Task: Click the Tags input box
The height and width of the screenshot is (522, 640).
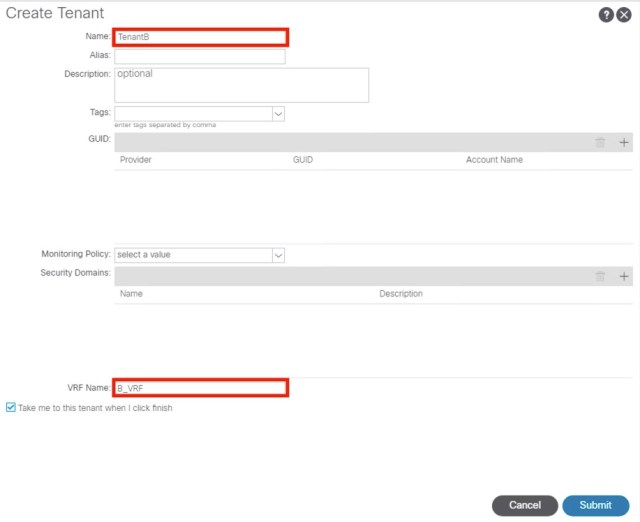Action: tap(193, 114)
